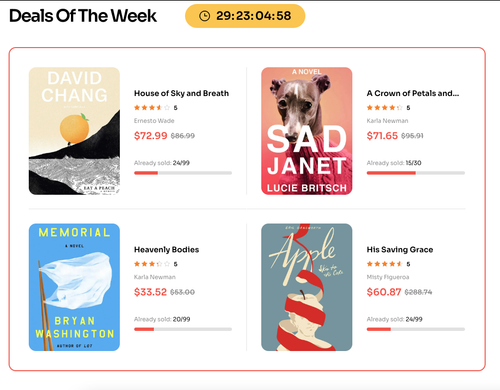Click the clock icon in countdown timer
The width and height of the screenshot is (500, 390).
point(204,16)
